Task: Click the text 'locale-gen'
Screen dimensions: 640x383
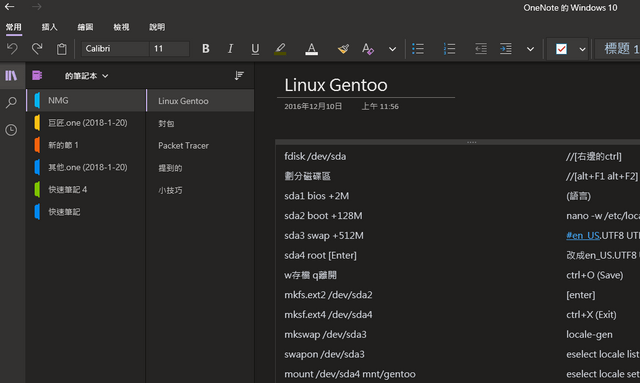Action: pyautogui.click(x=589, y=334)
